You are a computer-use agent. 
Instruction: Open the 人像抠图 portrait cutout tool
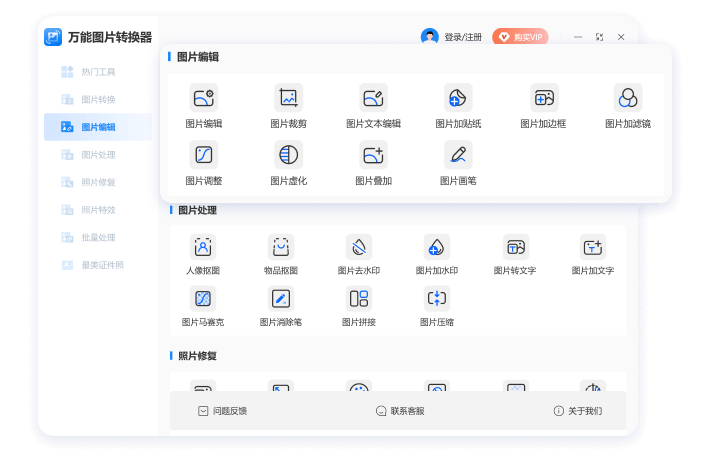(203, 247)
